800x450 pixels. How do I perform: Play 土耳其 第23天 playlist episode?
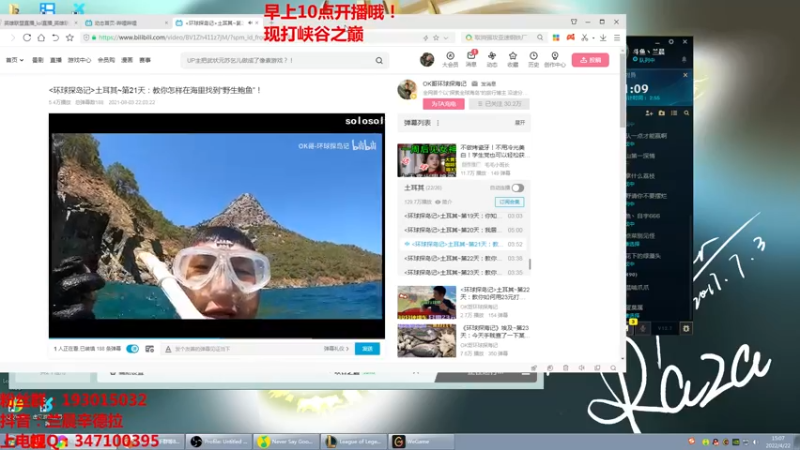click(463, 272)
